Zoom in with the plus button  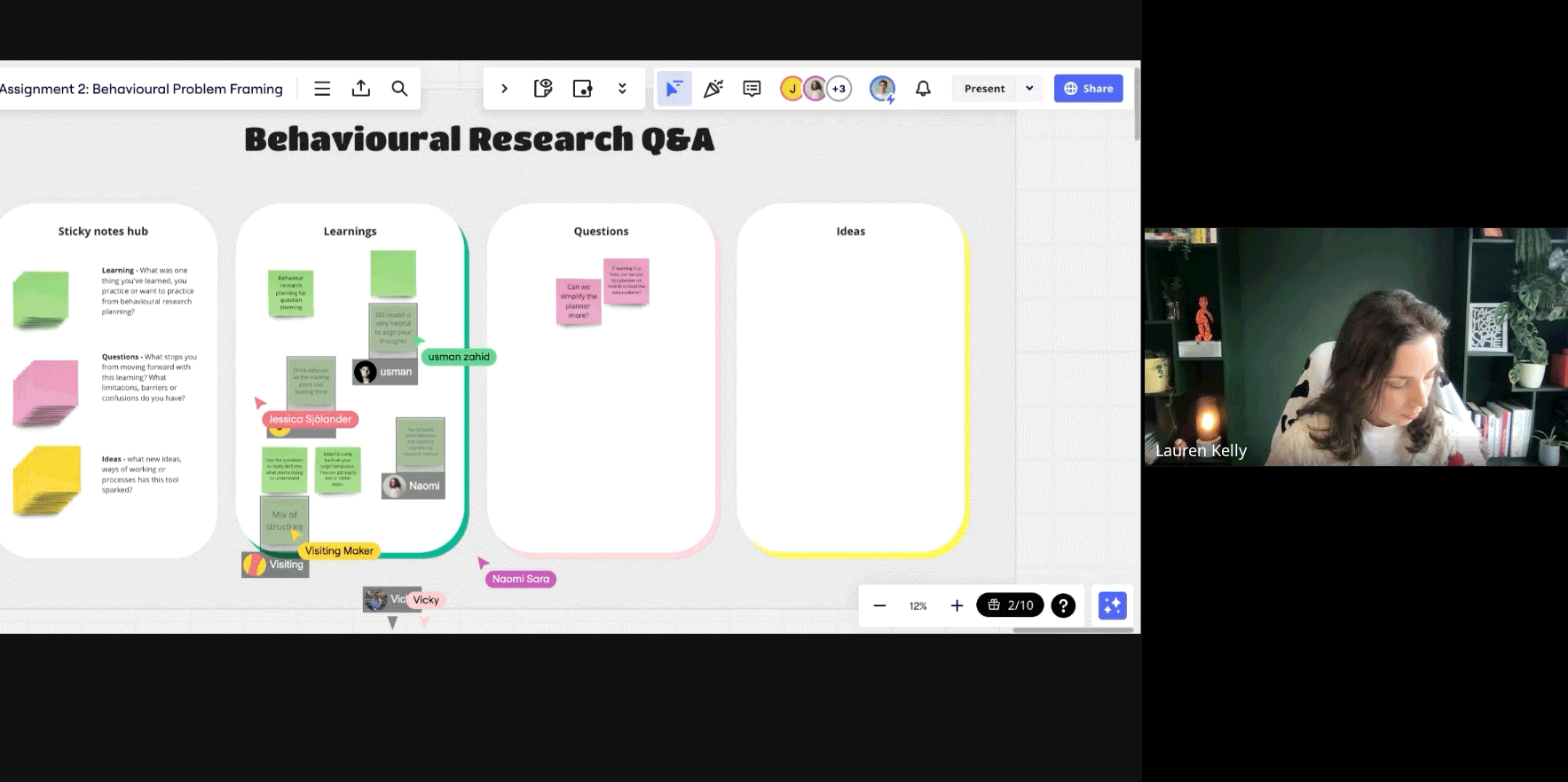click(957, 606)
